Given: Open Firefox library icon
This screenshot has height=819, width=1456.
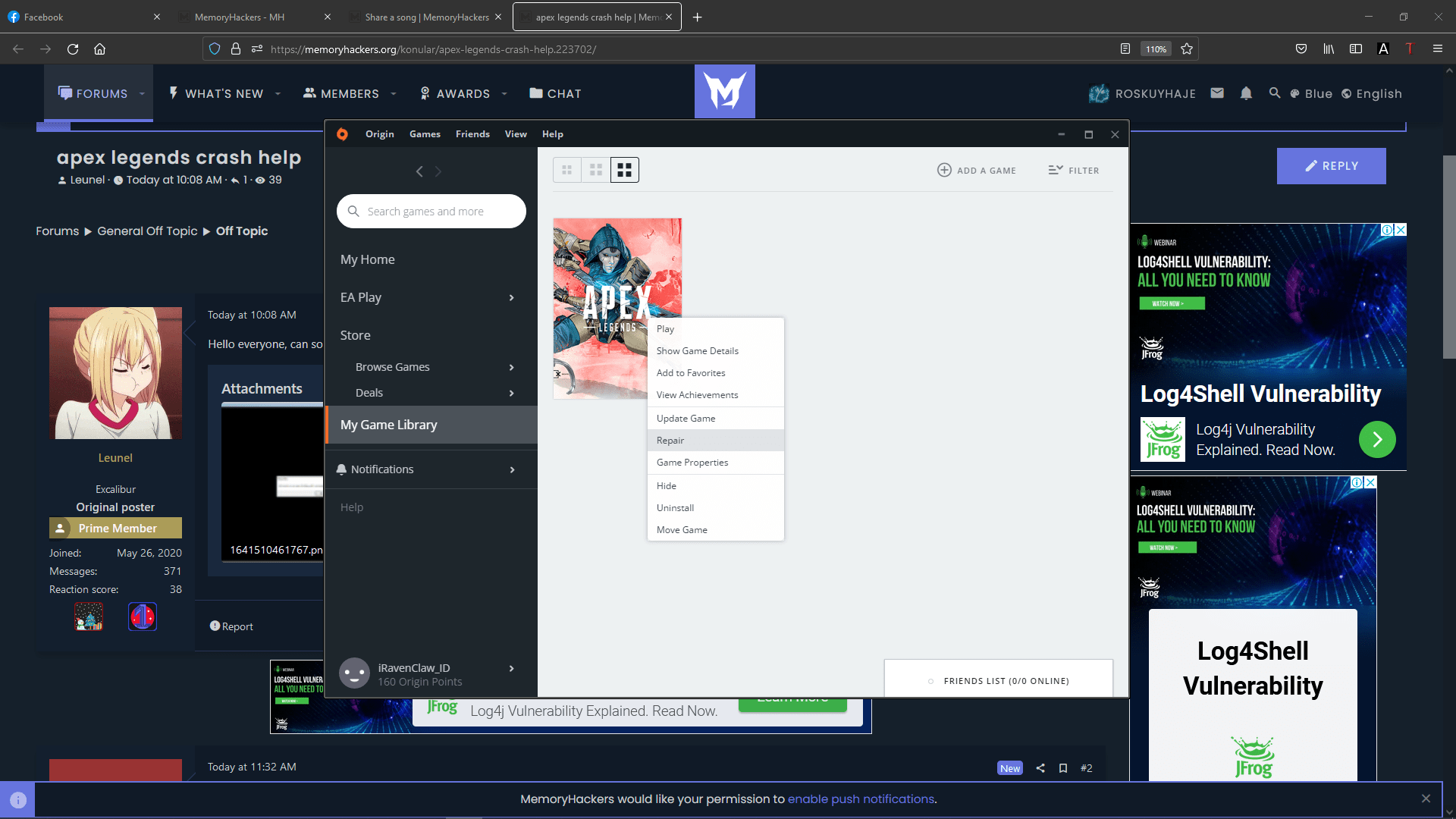Looking at the screenshot, I should pyautogui.click(x=1329, y=49).
